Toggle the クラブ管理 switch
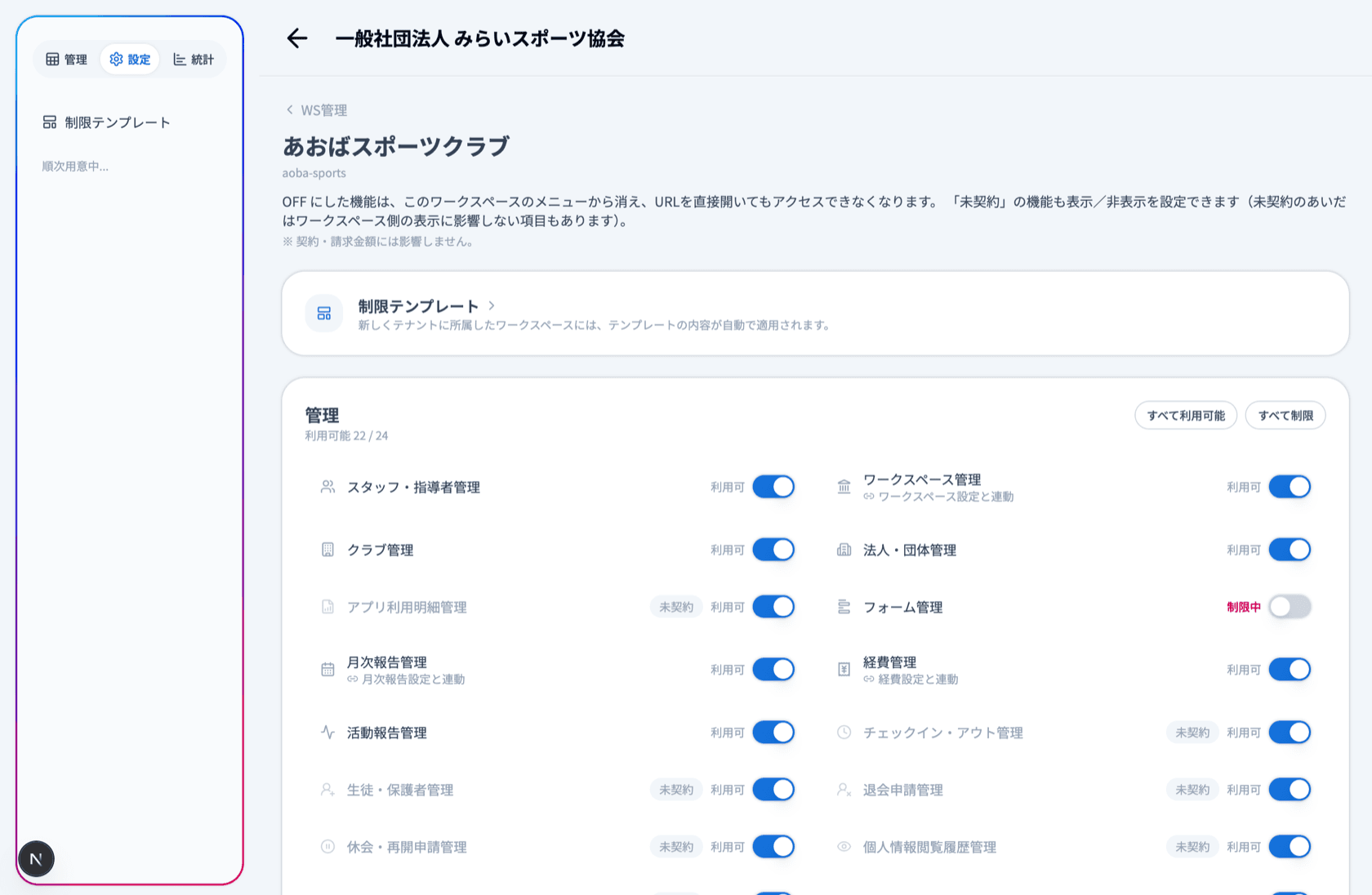This screenshot has height=895, width=1372. 773,550
